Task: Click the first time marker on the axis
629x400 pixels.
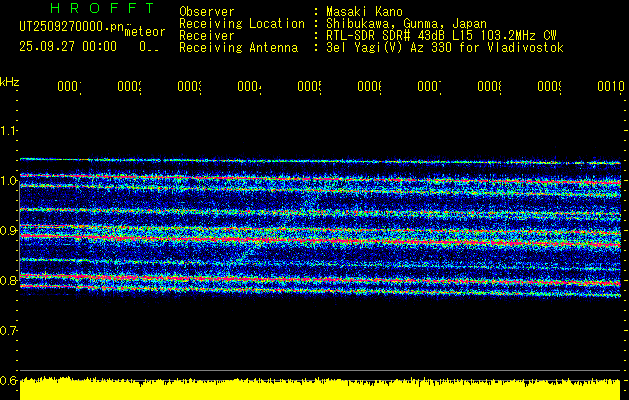Action: [x=69, y=88]
